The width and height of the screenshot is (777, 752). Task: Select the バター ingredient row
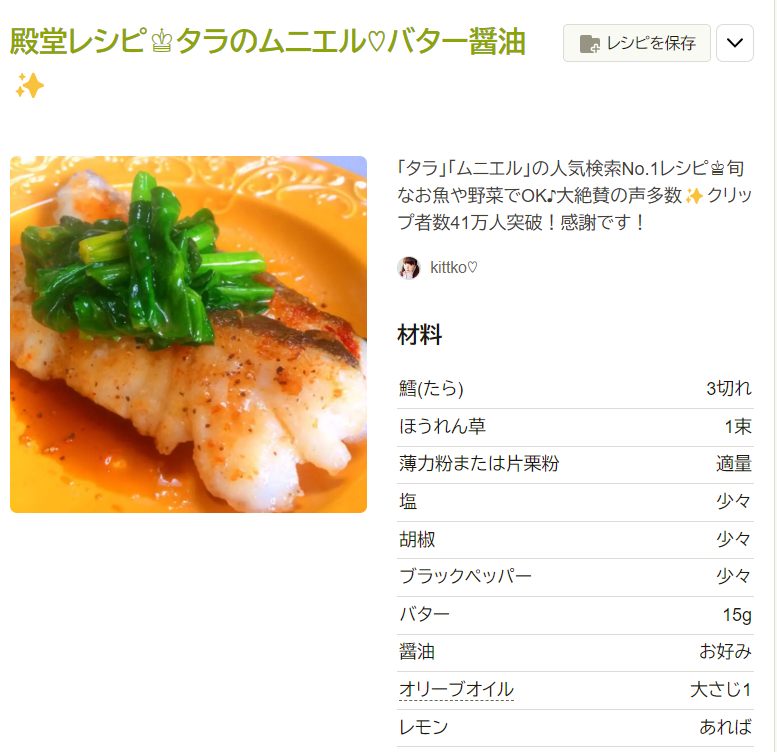point(575,615)
